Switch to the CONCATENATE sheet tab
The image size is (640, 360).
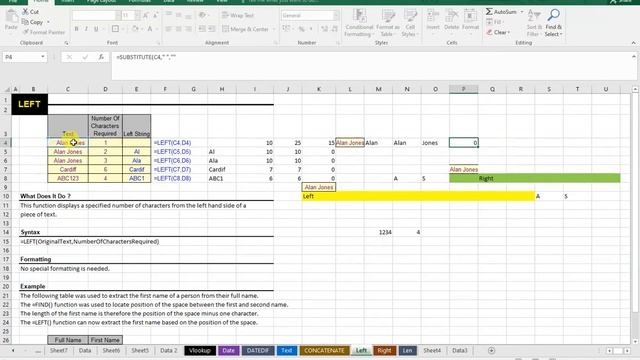(x=324, y=351)
